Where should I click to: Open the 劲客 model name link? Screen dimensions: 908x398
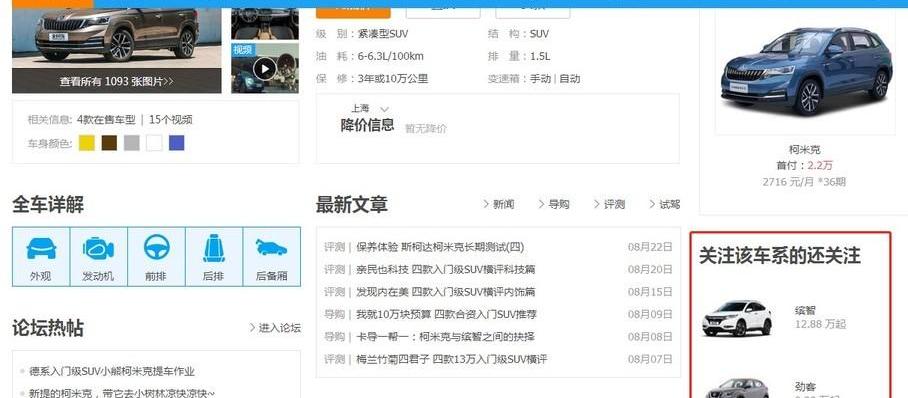pos(806,386)
